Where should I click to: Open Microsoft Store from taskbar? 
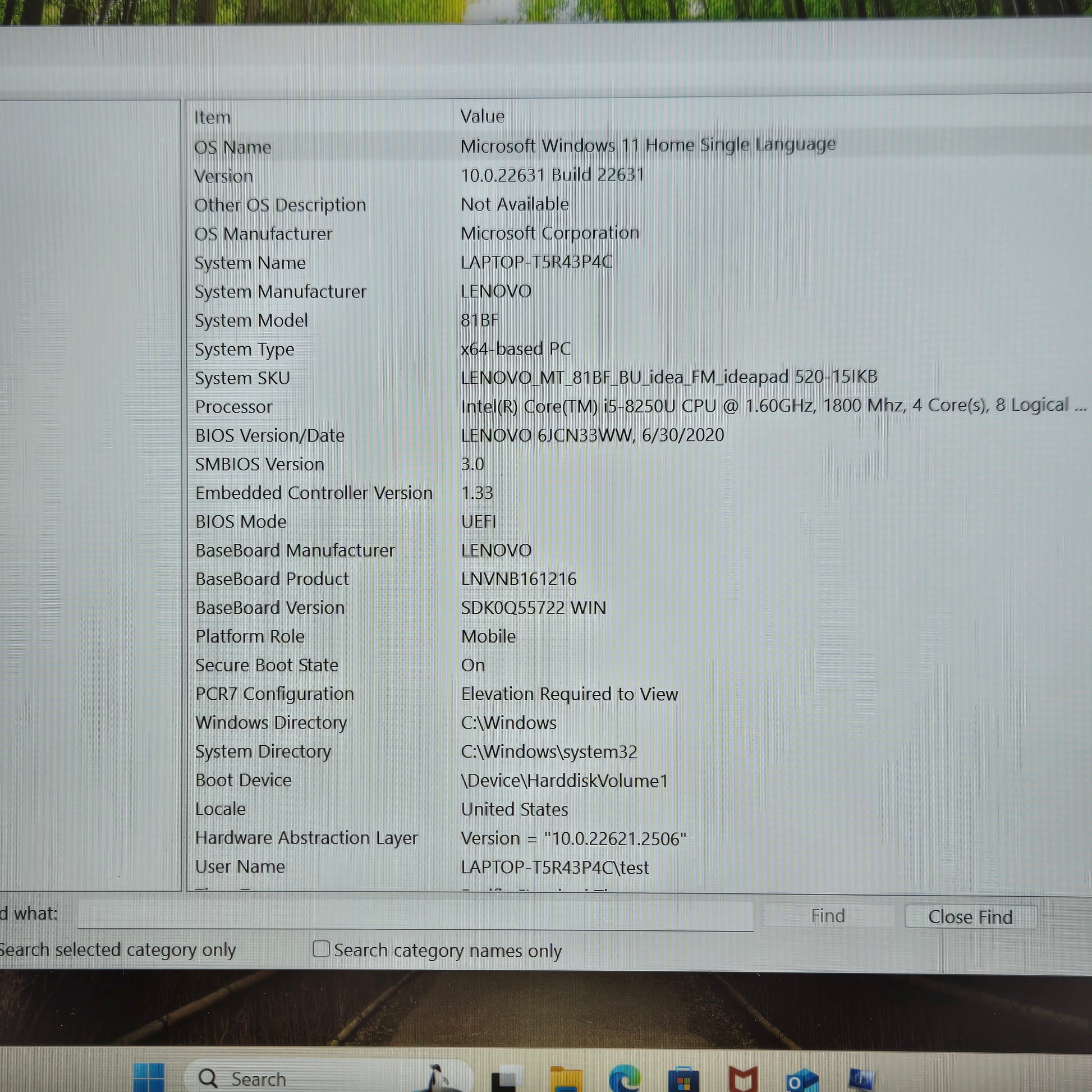pyautogui.click(x=683, y=1079)
